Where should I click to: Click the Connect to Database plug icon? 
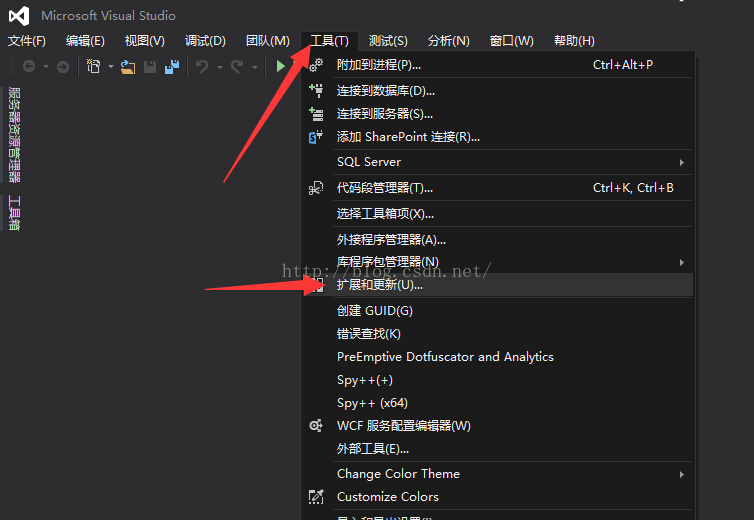316,90
